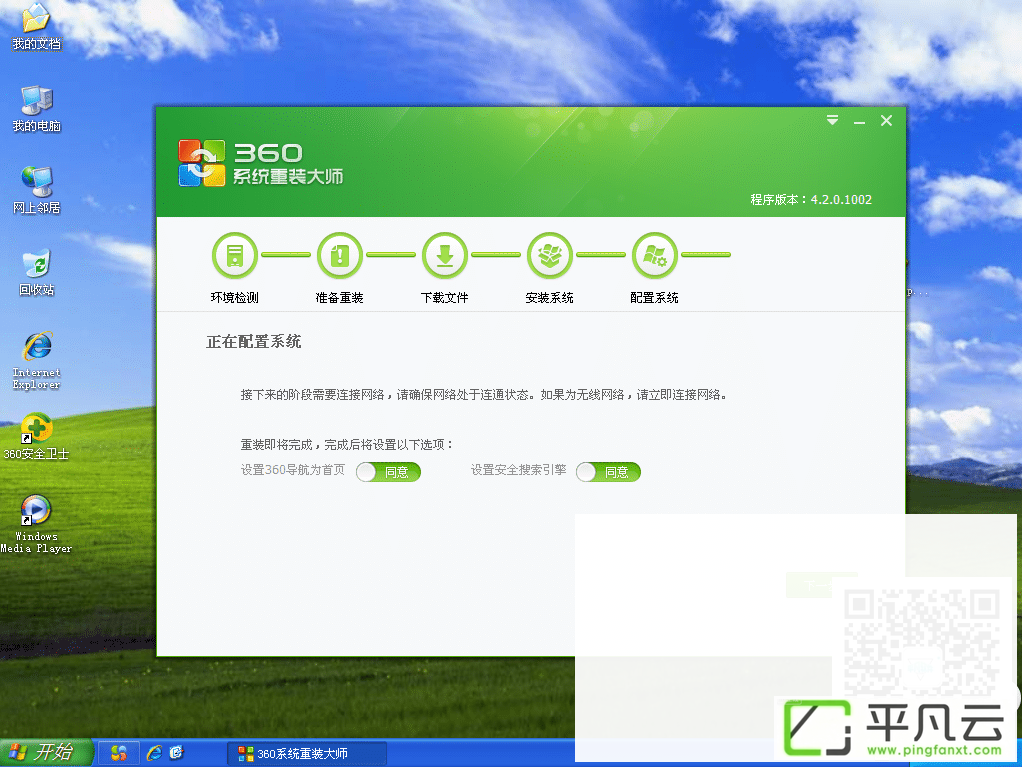Click the 下载文件 step icon
This screenshot has width=1022, height=767.
point(445,255)
